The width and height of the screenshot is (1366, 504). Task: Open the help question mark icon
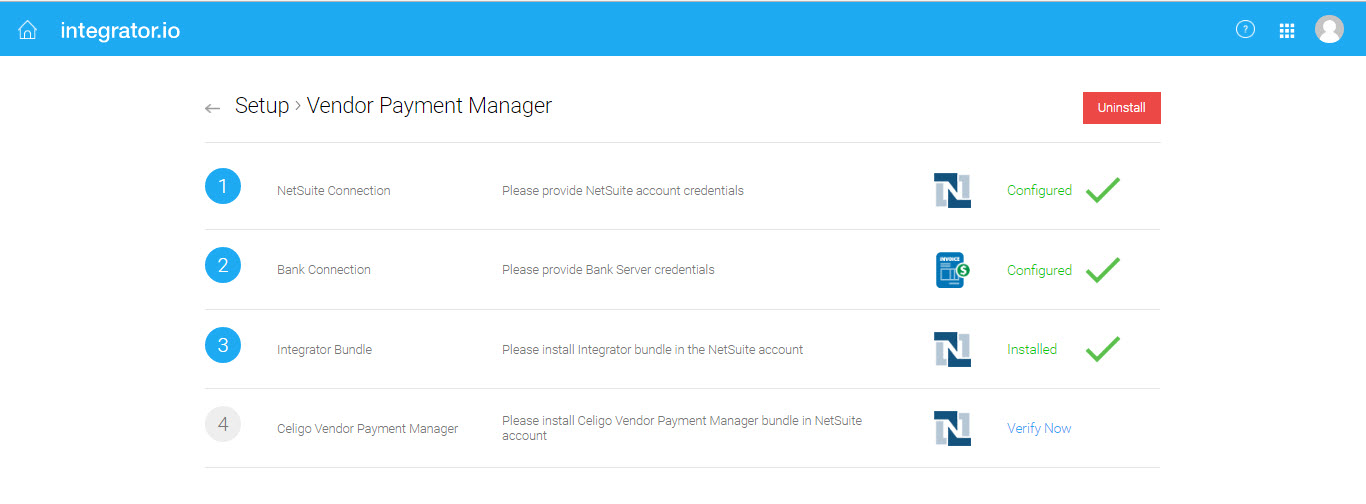[1245, 30]
